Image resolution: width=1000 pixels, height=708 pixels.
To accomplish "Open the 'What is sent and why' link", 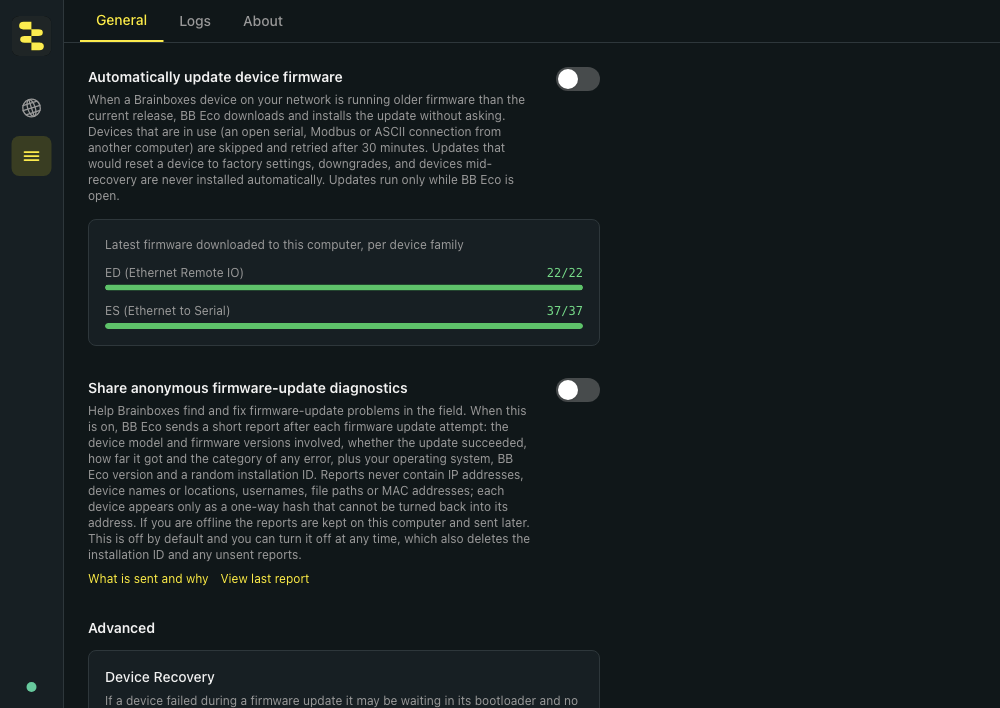I will click(x=148, y=579).
